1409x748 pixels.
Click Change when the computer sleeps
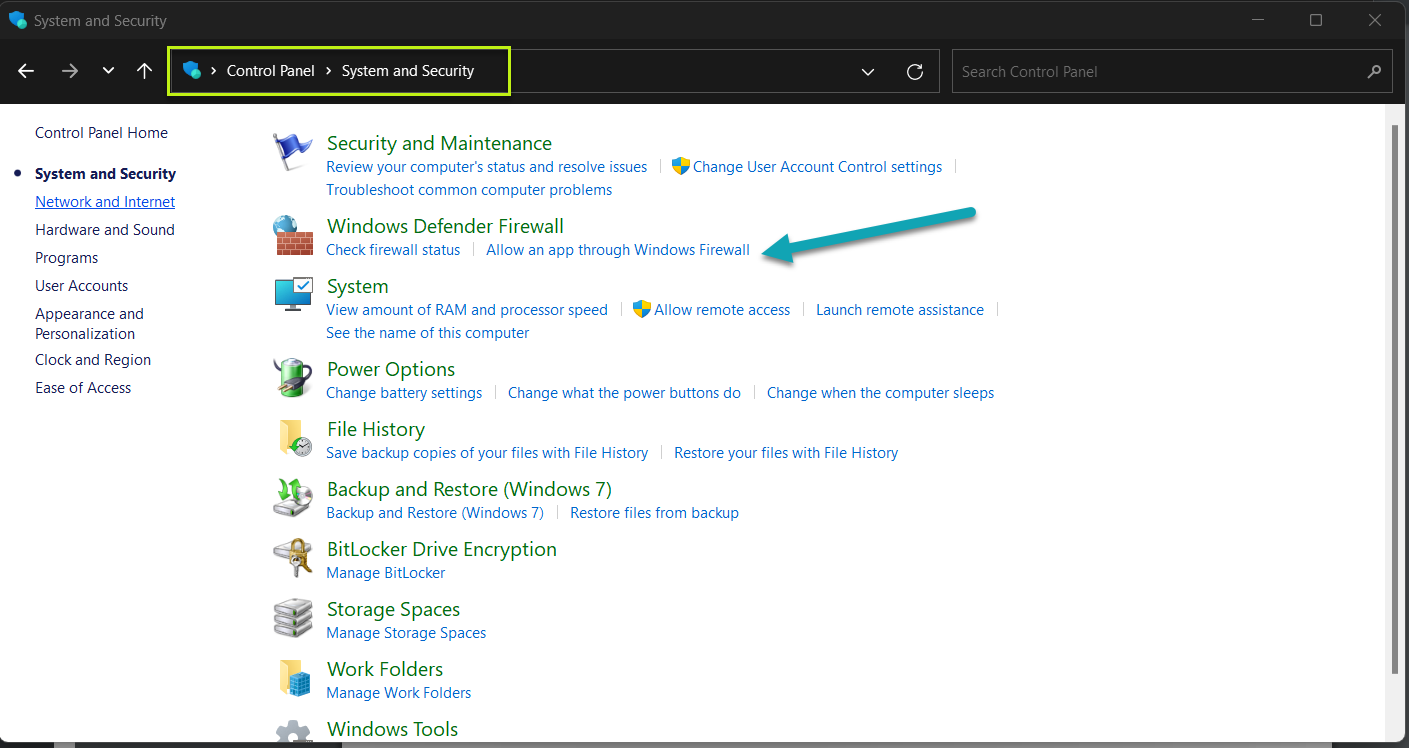point(880,393)
